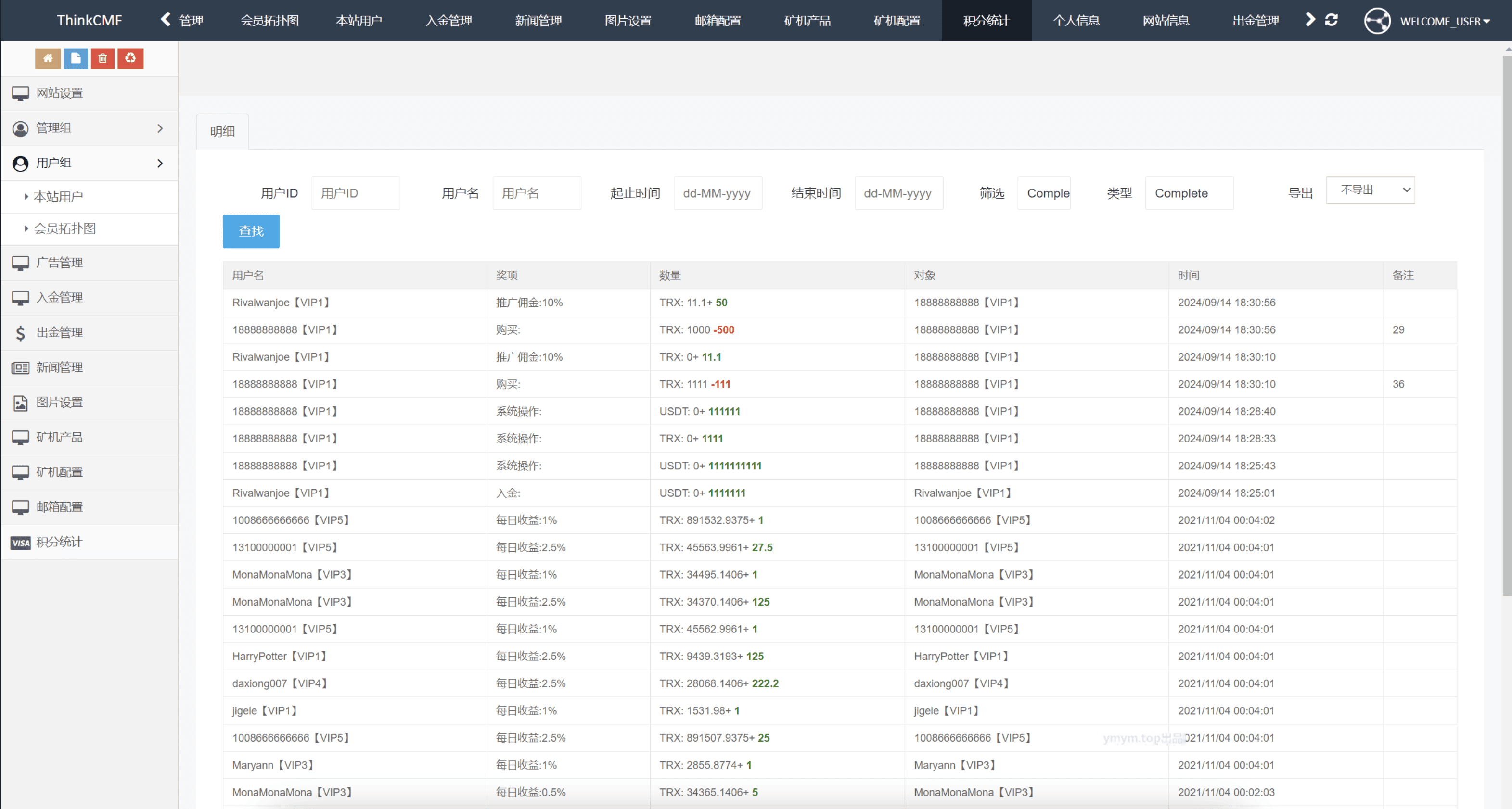1512x809 pixels.
Task: Click the ThinkCMF brand link
Action: click(x=89, y=21)
